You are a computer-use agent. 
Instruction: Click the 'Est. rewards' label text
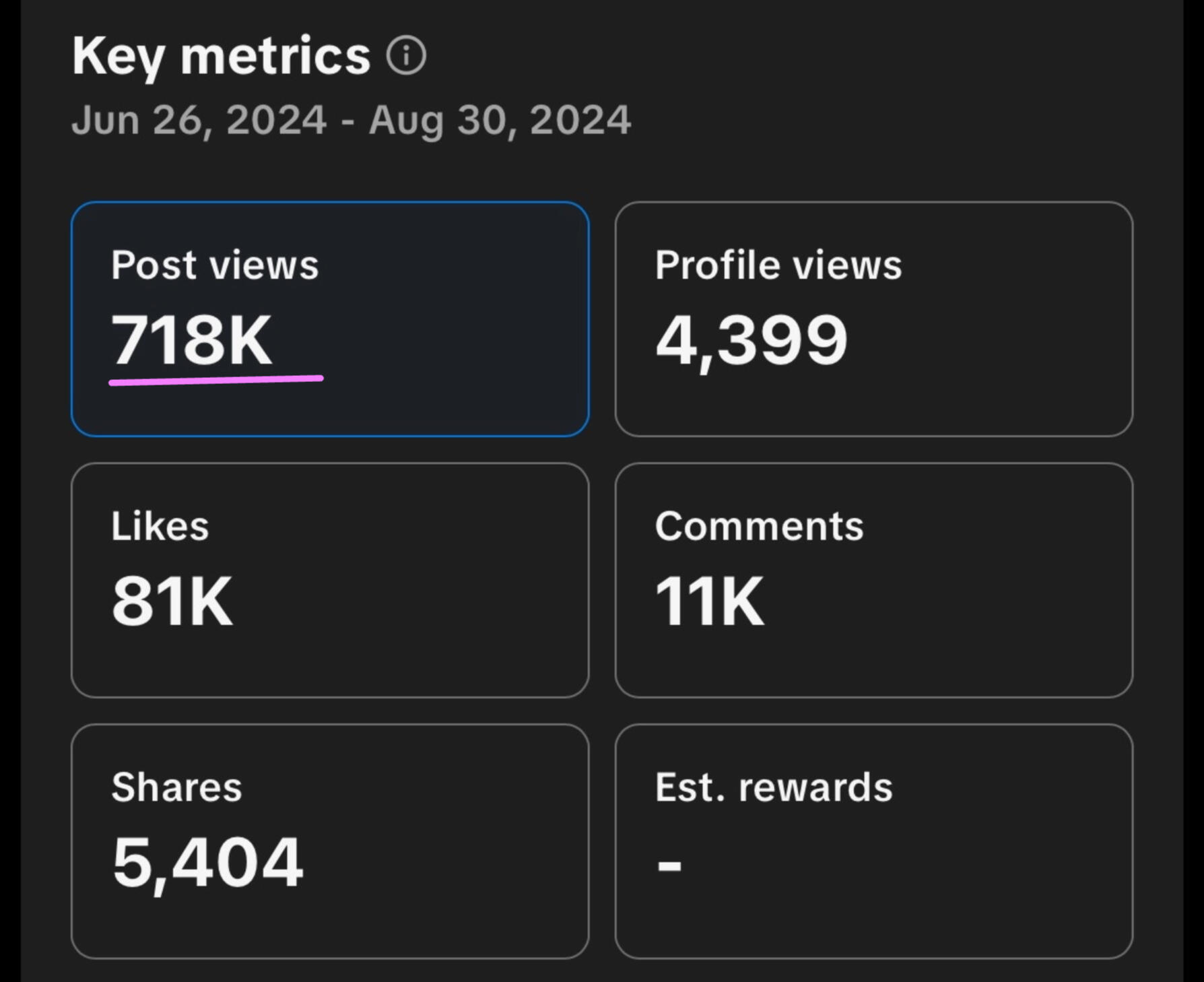[773, 787]
